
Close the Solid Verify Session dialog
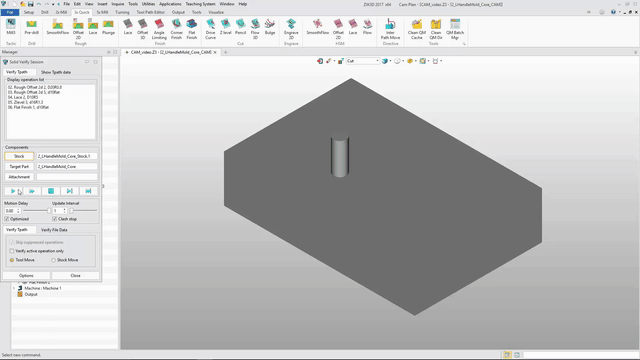coord(76,276)
